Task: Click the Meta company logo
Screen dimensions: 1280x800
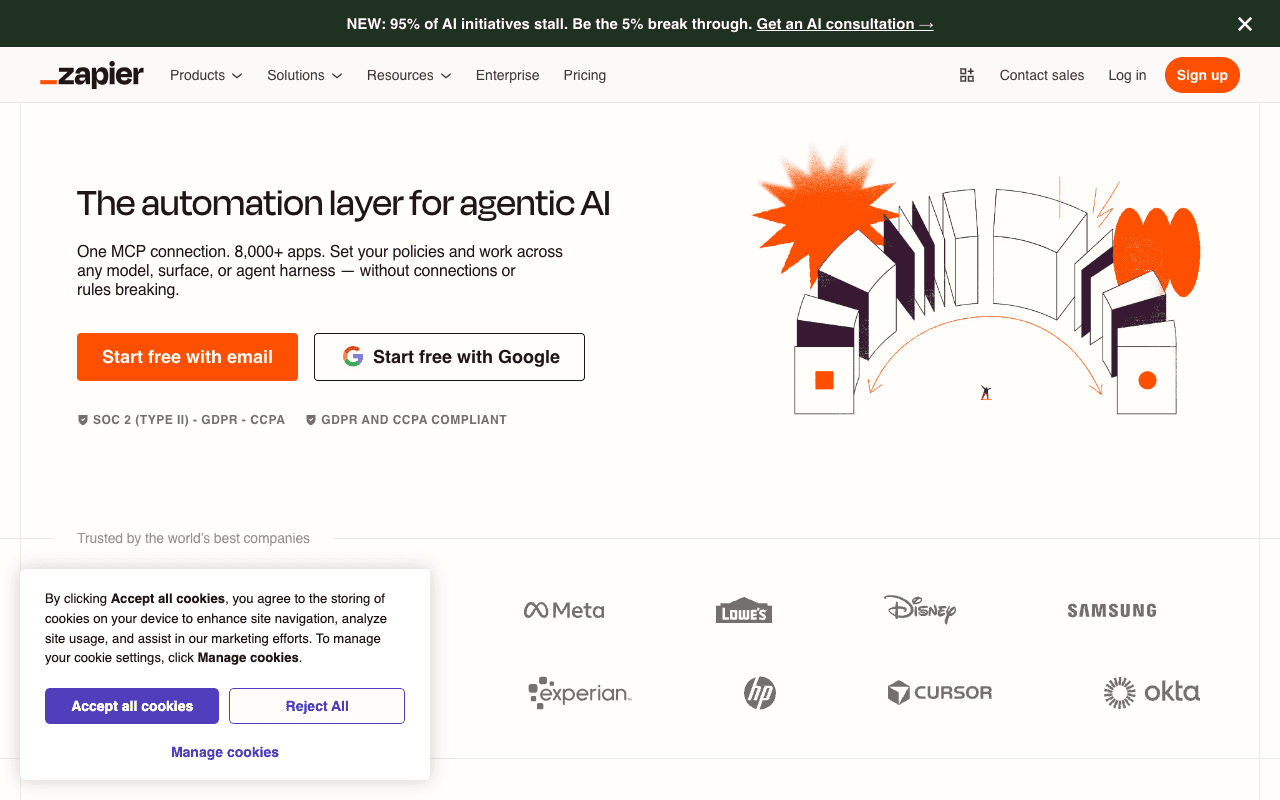Action: (564, 610)
